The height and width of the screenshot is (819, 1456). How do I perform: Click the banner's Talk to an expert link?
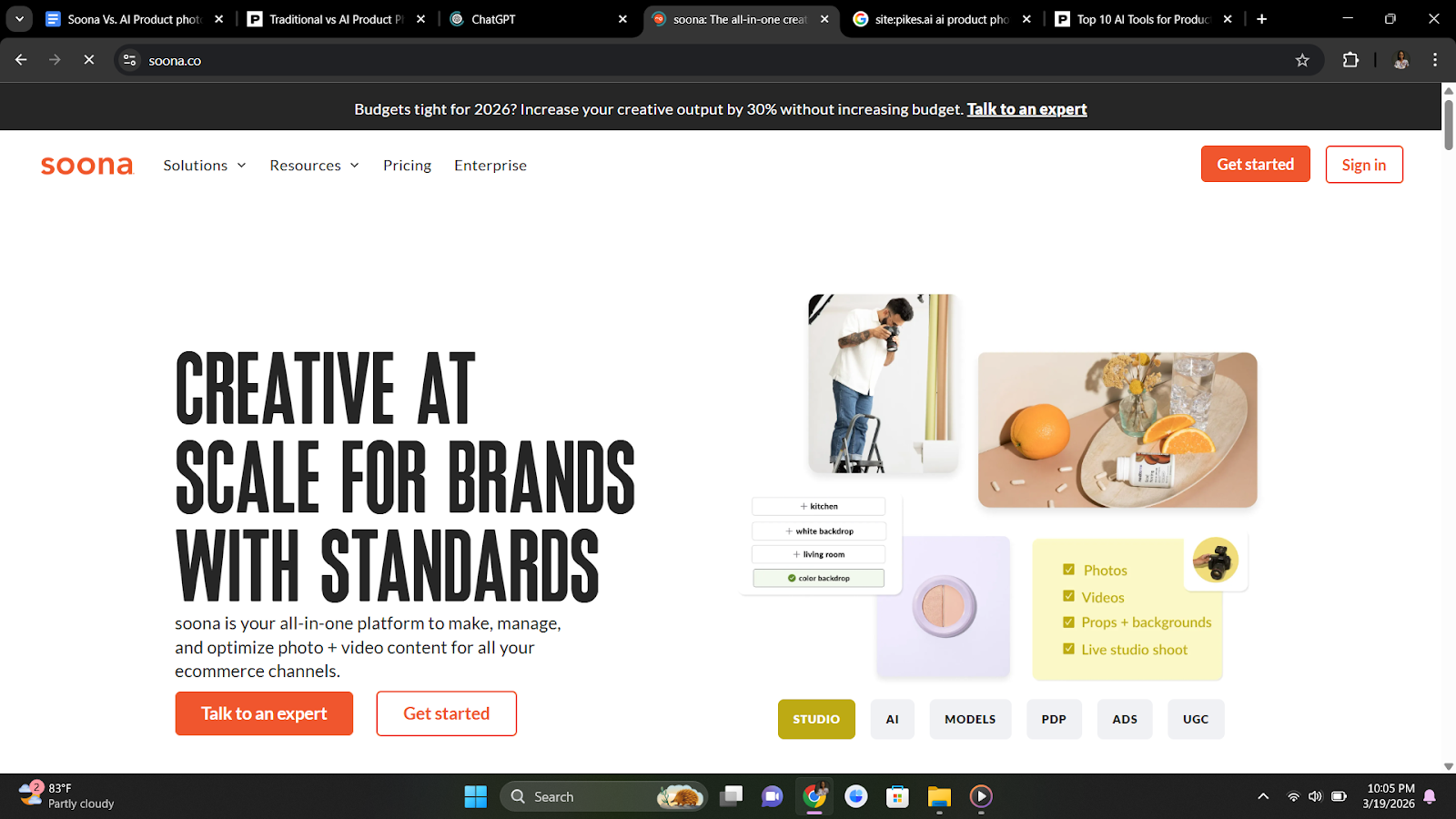tap(1026, 109)
